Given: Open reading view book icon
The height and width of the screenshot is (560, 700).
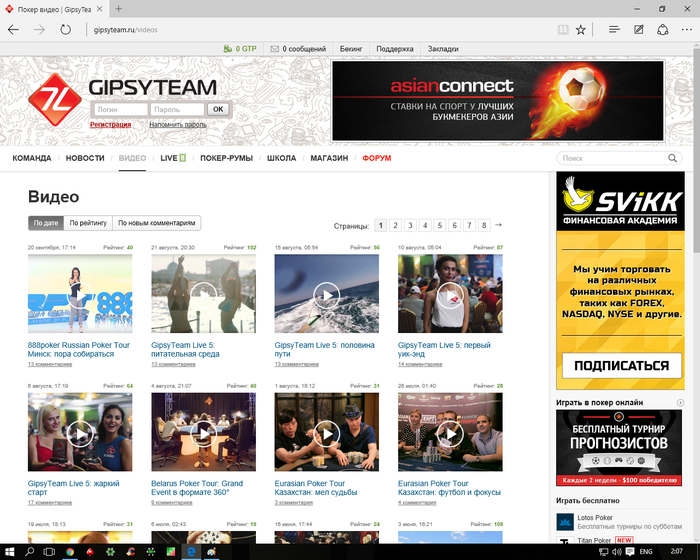Looking at the screenshot, I should pos(563,30).
